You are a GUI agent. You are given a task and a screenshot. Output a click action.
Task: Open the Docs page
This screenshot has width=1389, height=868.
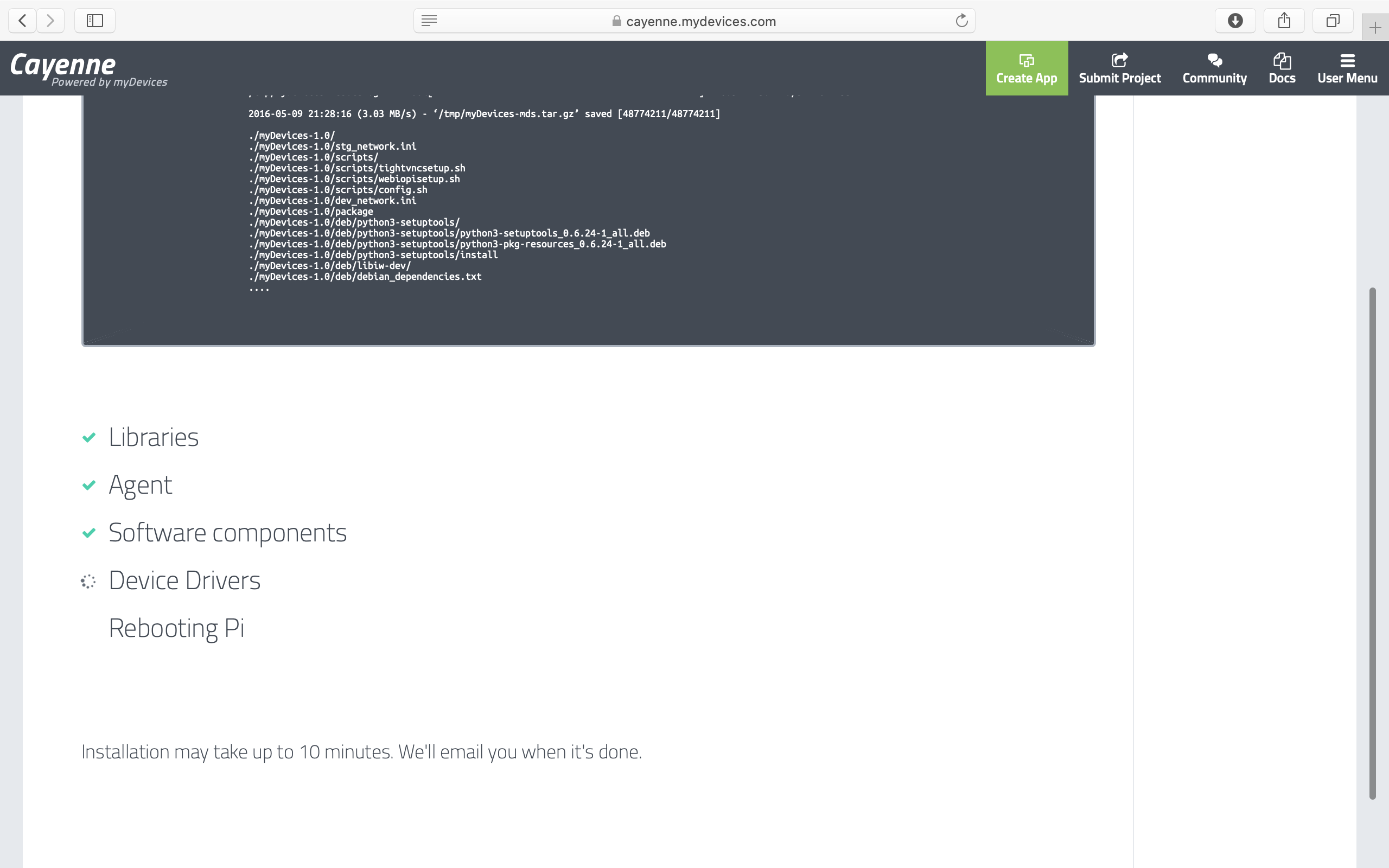pos(1282,68)
